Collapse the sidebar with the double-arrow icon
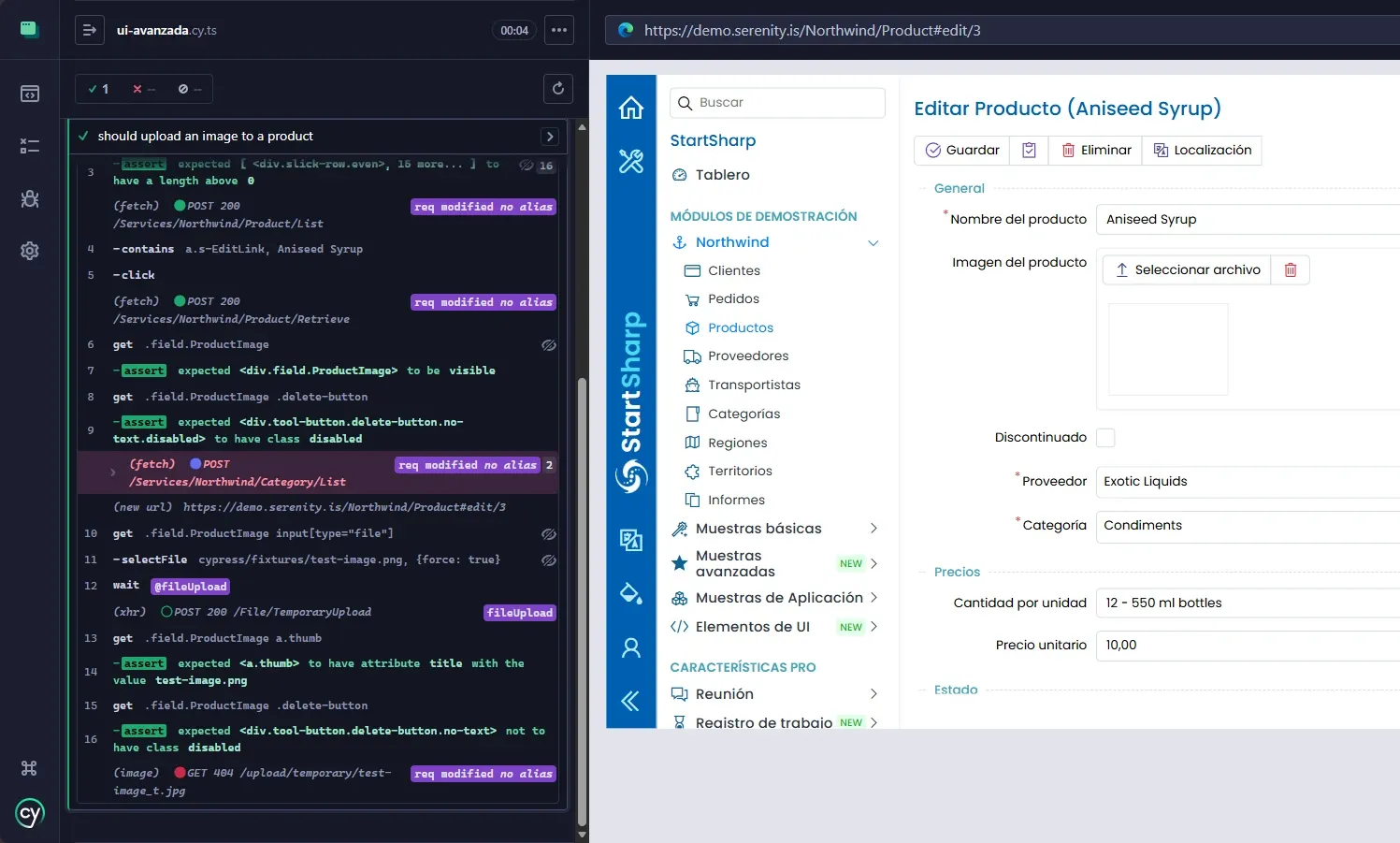This screenshot has width=1400, height=843. click(x=631, y=701)
